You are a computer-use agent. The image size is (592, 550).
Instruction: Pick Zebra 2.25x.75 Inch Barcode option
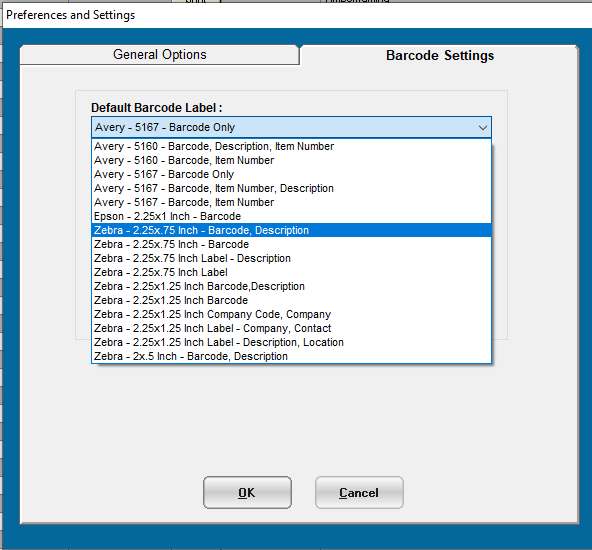pyautogui.click(x=291, y=244)
